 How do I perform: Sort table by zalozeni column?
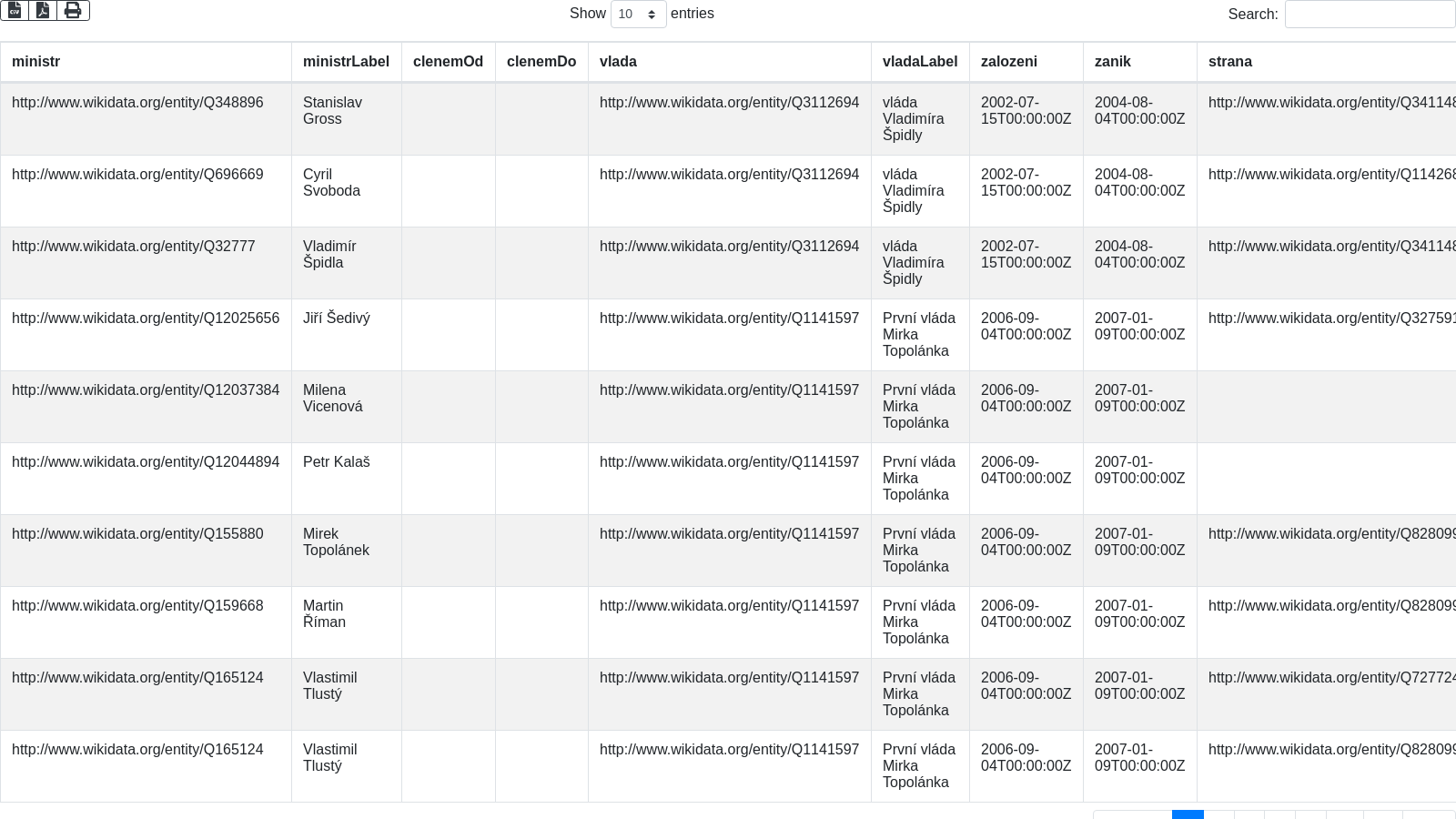(x=1008, y=62)
